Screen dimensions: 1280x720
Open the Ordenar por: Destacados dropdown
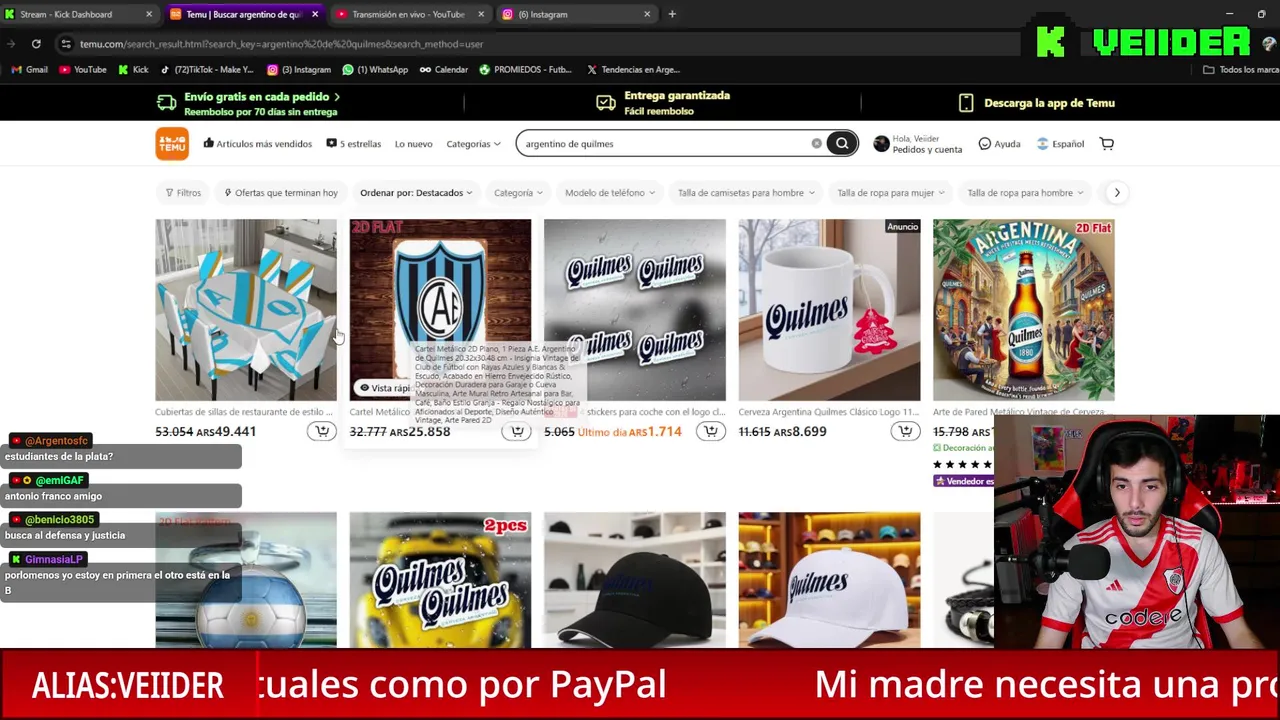[416, 193]
